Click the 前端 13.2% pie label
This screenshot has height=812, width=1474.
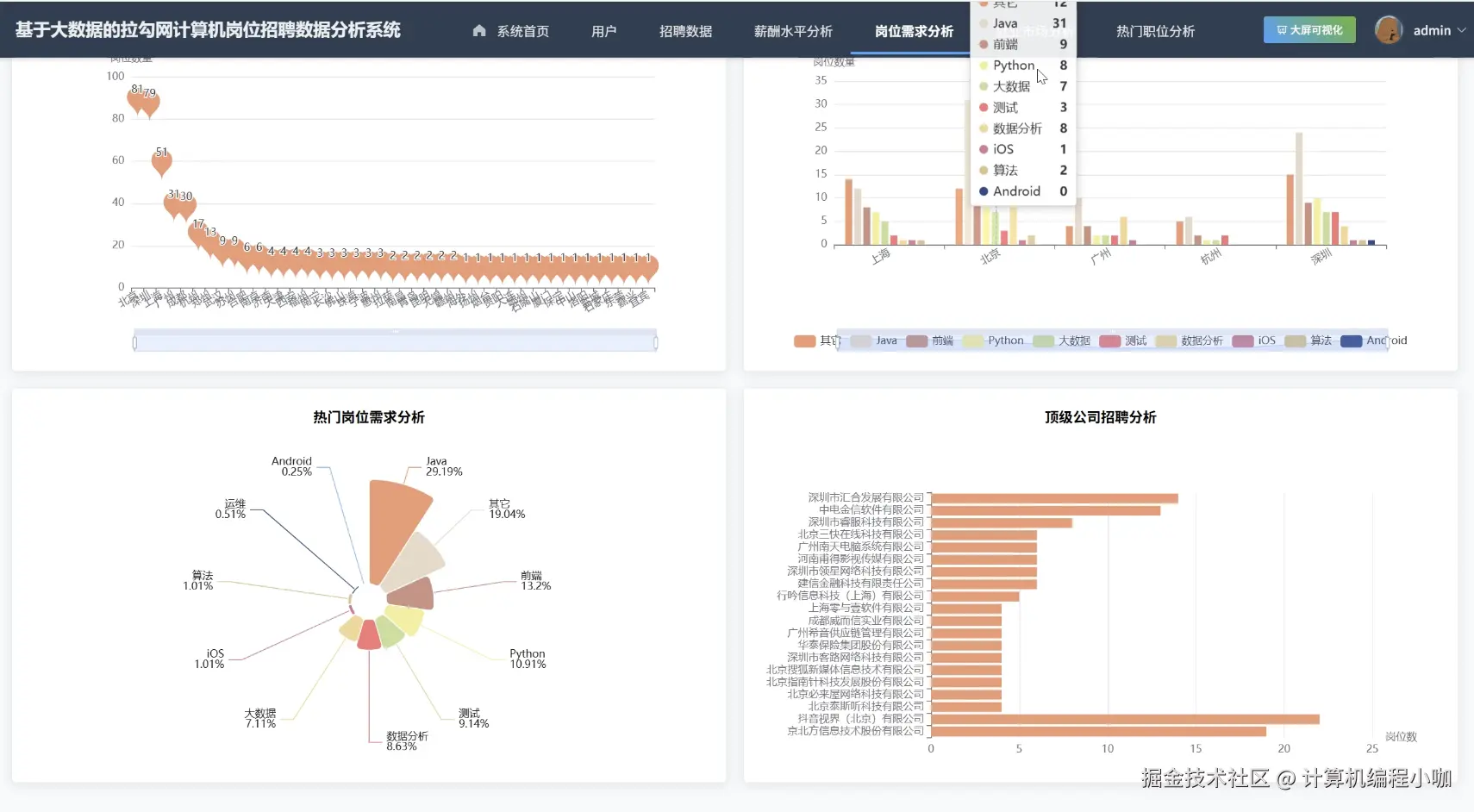535,580
